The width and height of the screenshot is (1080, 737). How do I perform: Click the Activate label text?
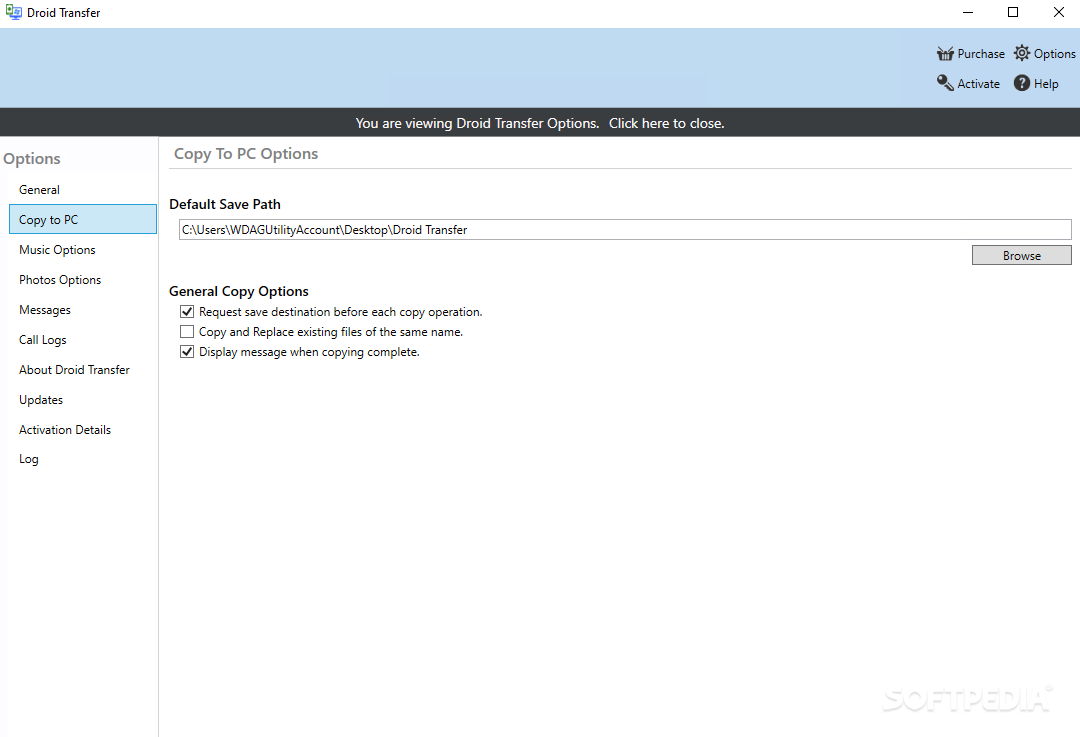[x=978, y=83]
